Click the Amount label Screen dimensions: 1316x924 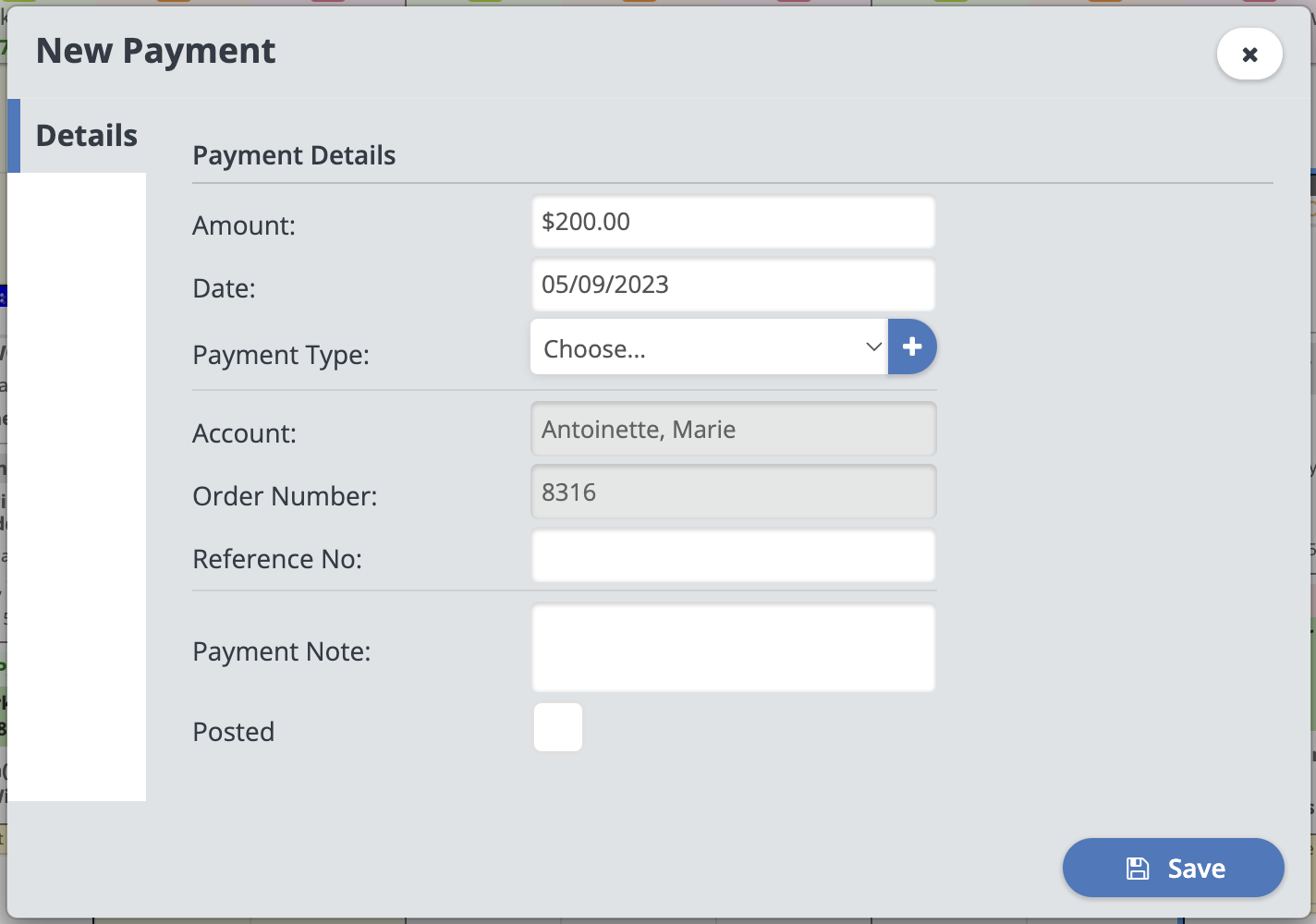tap(243, 225)
